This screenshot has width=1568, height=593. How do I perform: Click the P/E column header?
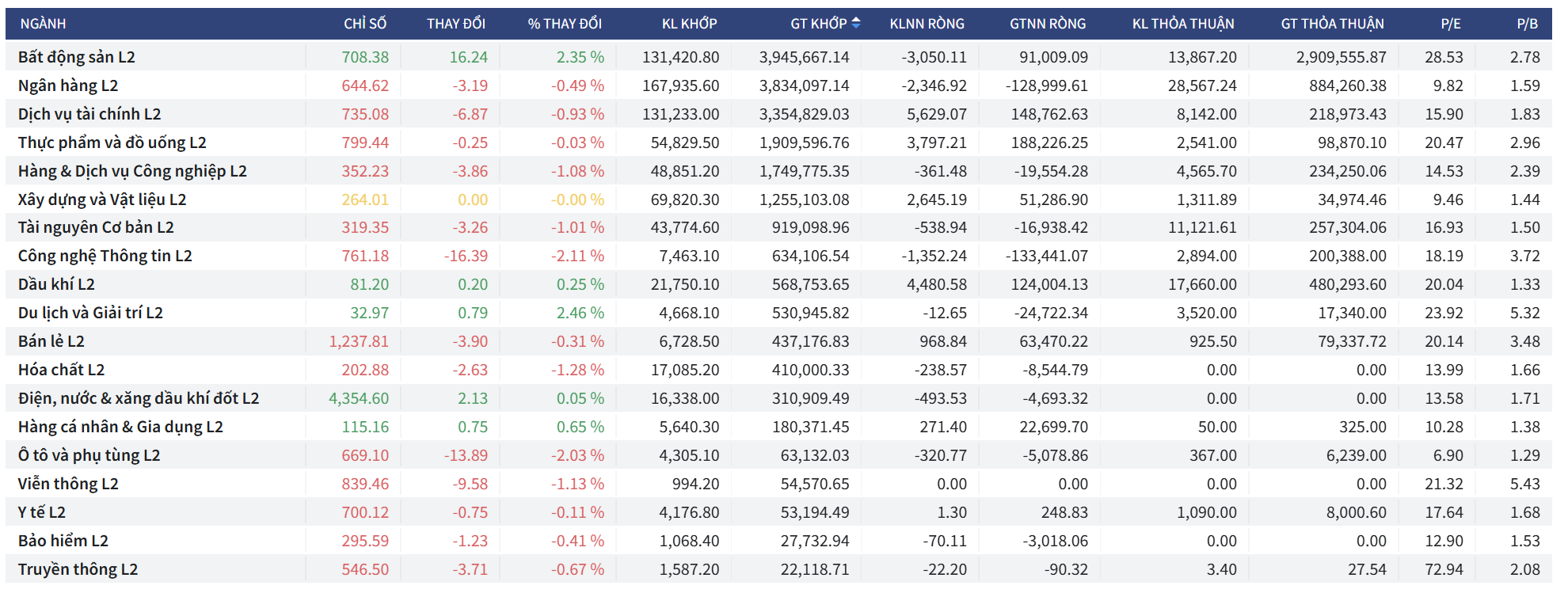point(1450,24)
